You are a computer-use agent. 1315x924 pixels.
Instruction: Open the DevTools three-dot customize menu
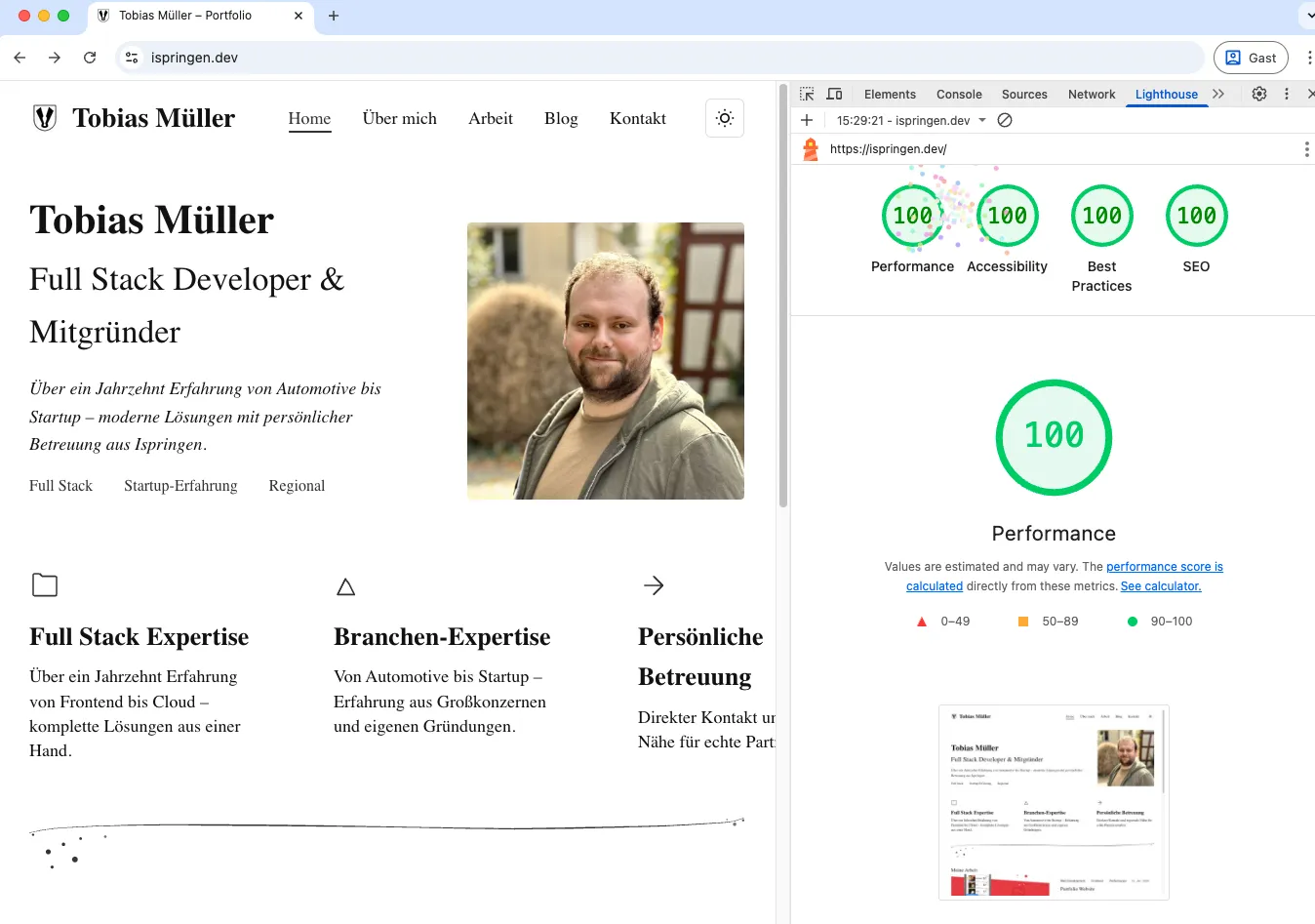tap(1286, 94)
